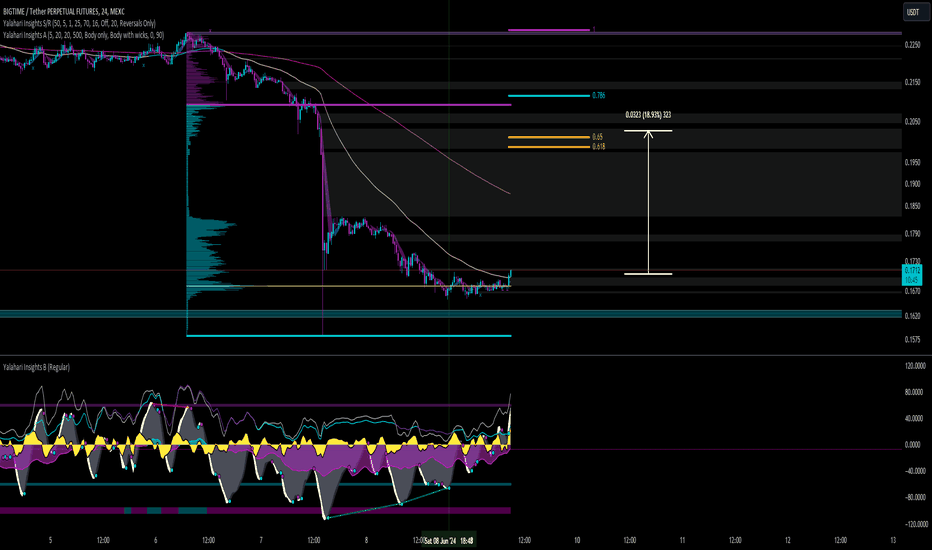Click the 0.0000 oscillator scale value
Viewport: 932px width, 550px height.
[x=912, y=444]
